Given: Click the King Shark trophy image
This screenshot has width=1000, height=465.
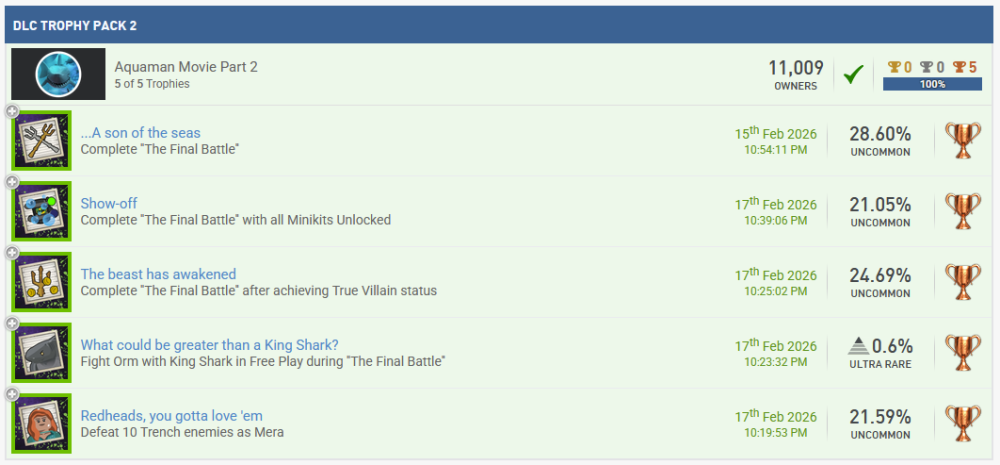Looking at the screenshot, I should point(41,352).
